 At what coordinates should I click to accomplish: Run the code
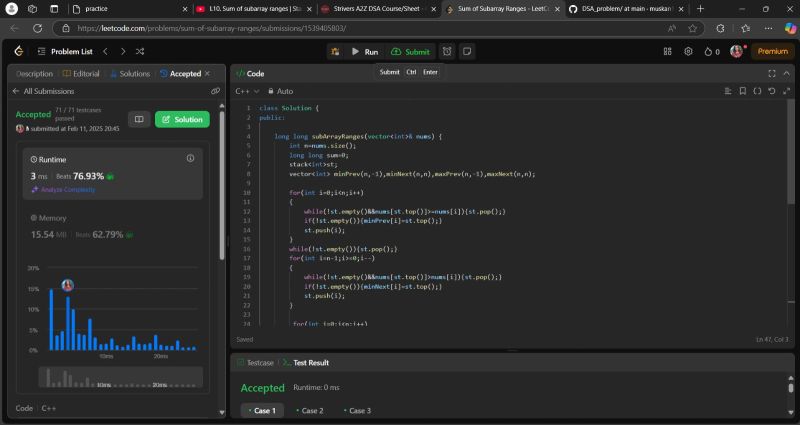click(x=365, y=52)
